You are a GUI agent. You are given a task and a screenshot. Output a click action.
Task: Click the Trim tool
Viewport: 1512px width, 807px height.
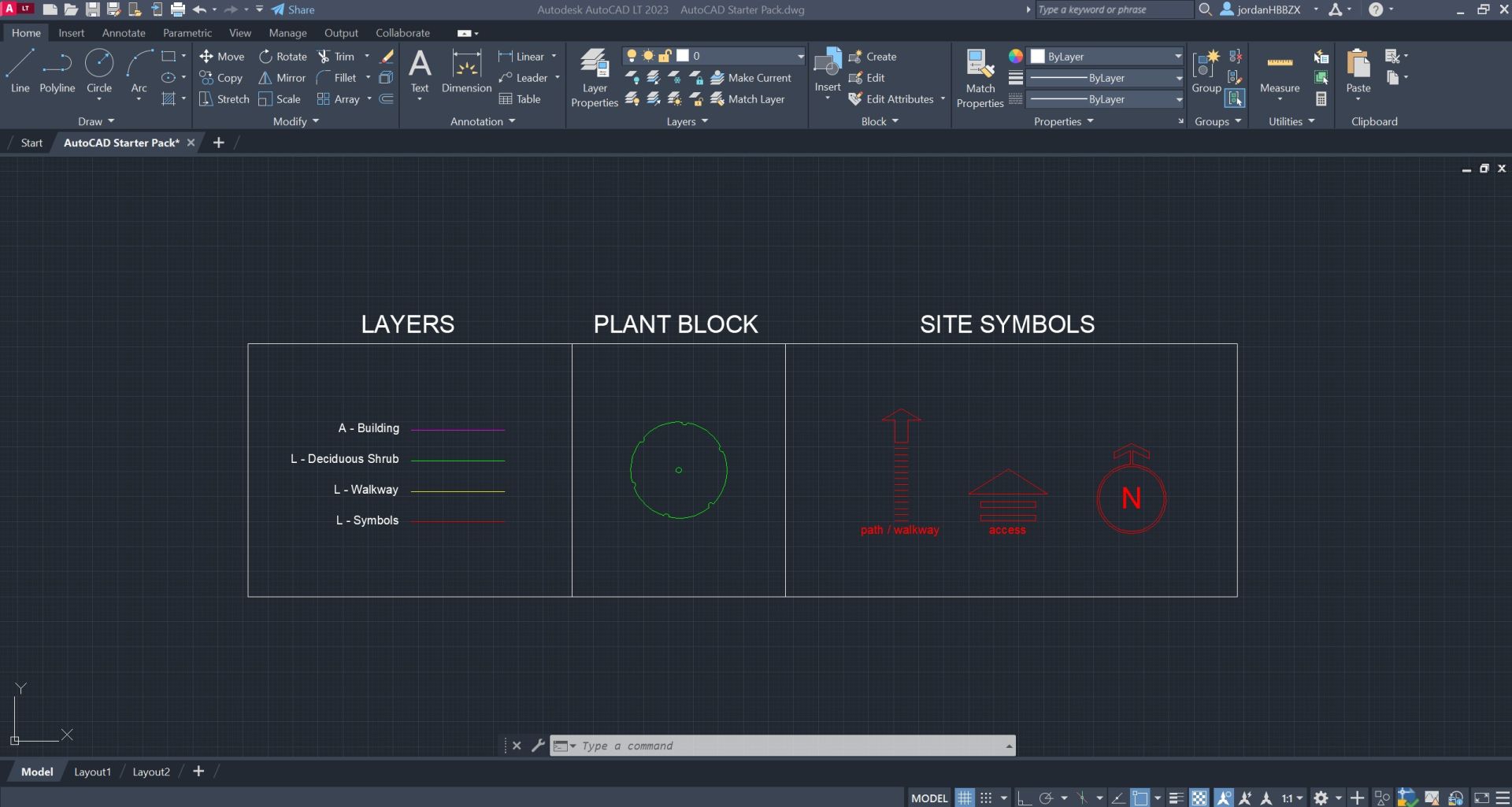(x=336, y=57)
